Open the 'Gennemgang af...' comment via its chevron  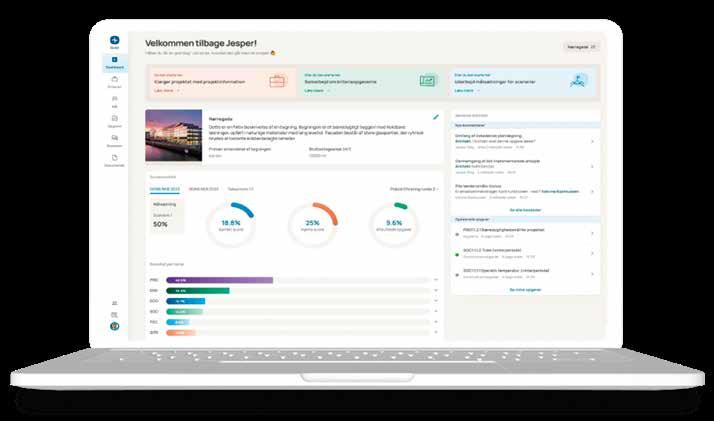pyautogui.click(x=592, y=167)
